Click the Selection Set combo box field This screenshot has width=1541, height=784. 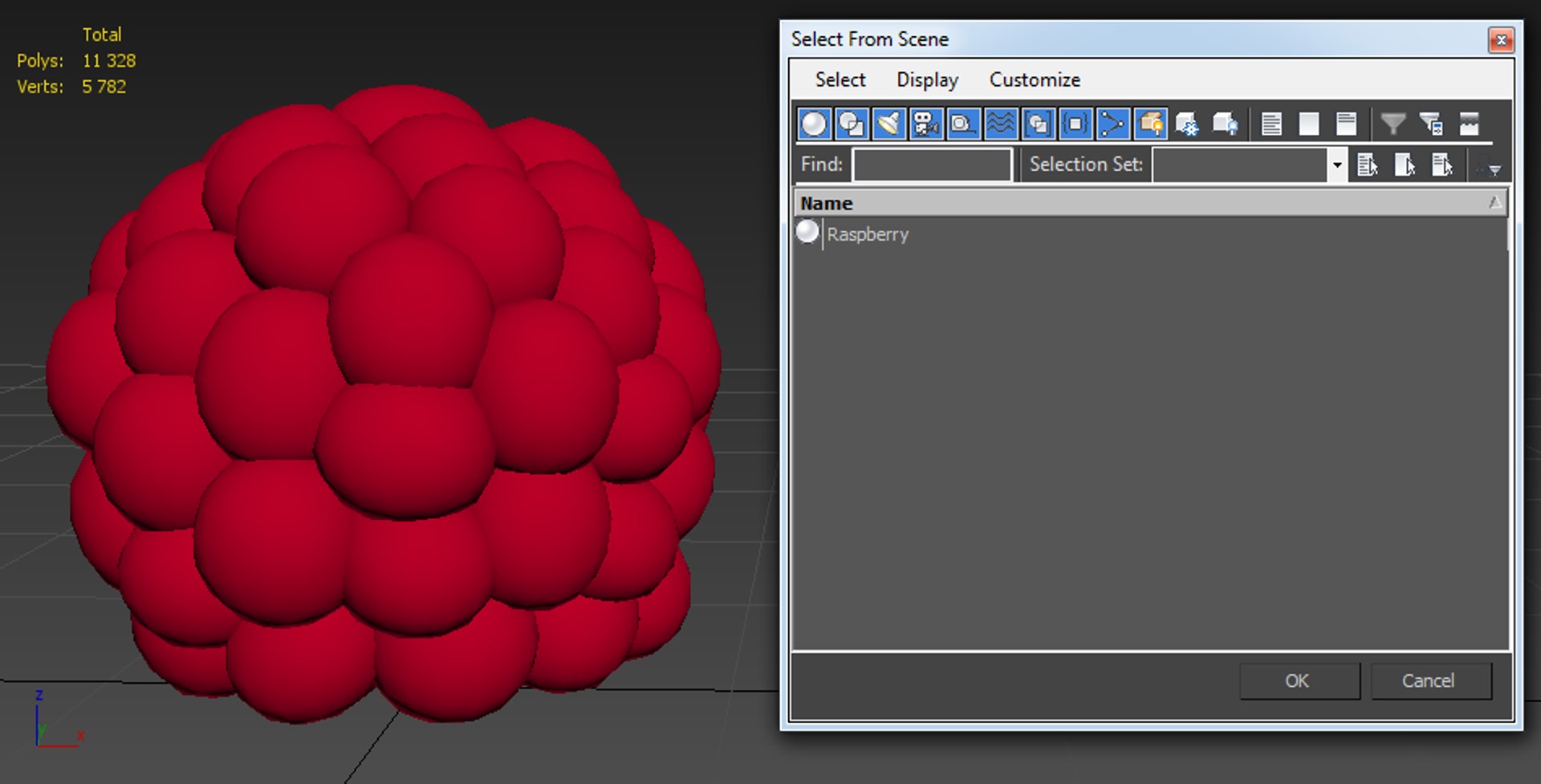pyautogui.click(x=1241, y=165)
